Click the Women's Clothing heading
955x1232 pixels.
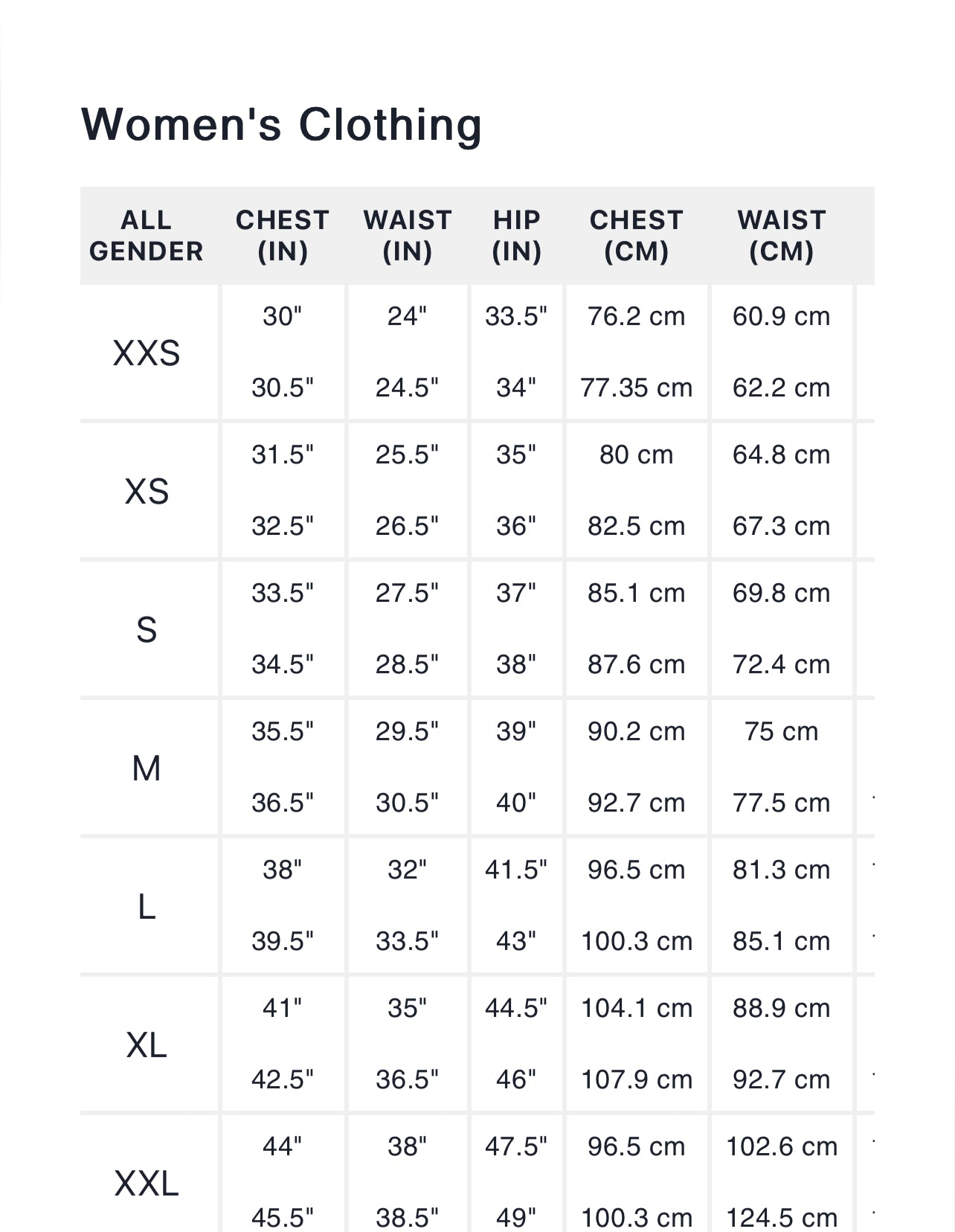tap(281, 124)
